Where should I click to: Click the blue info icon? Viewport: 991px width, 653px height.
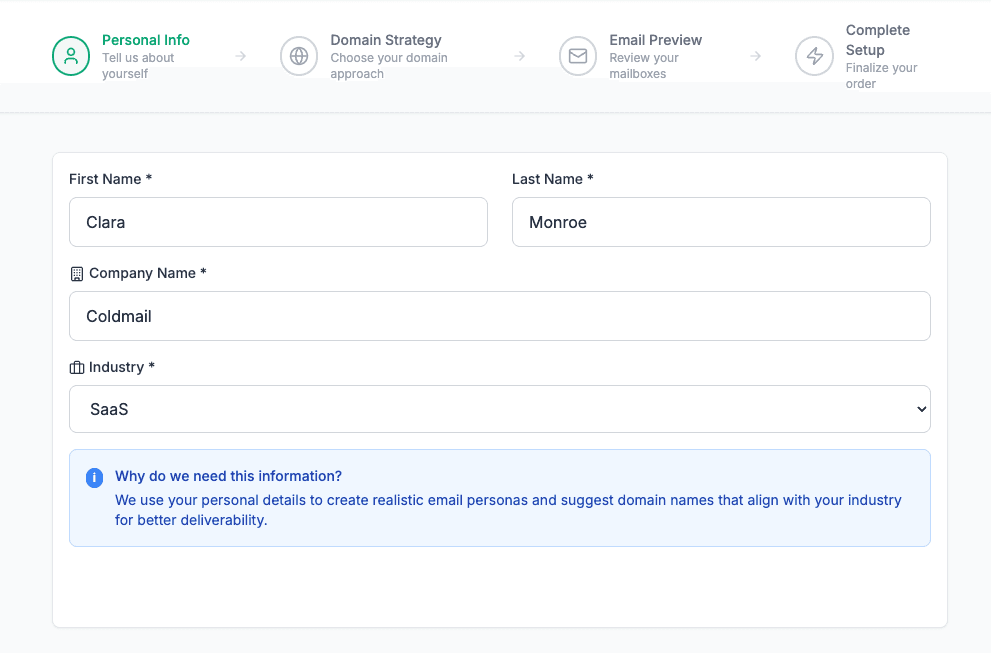(x=94, y=478)
